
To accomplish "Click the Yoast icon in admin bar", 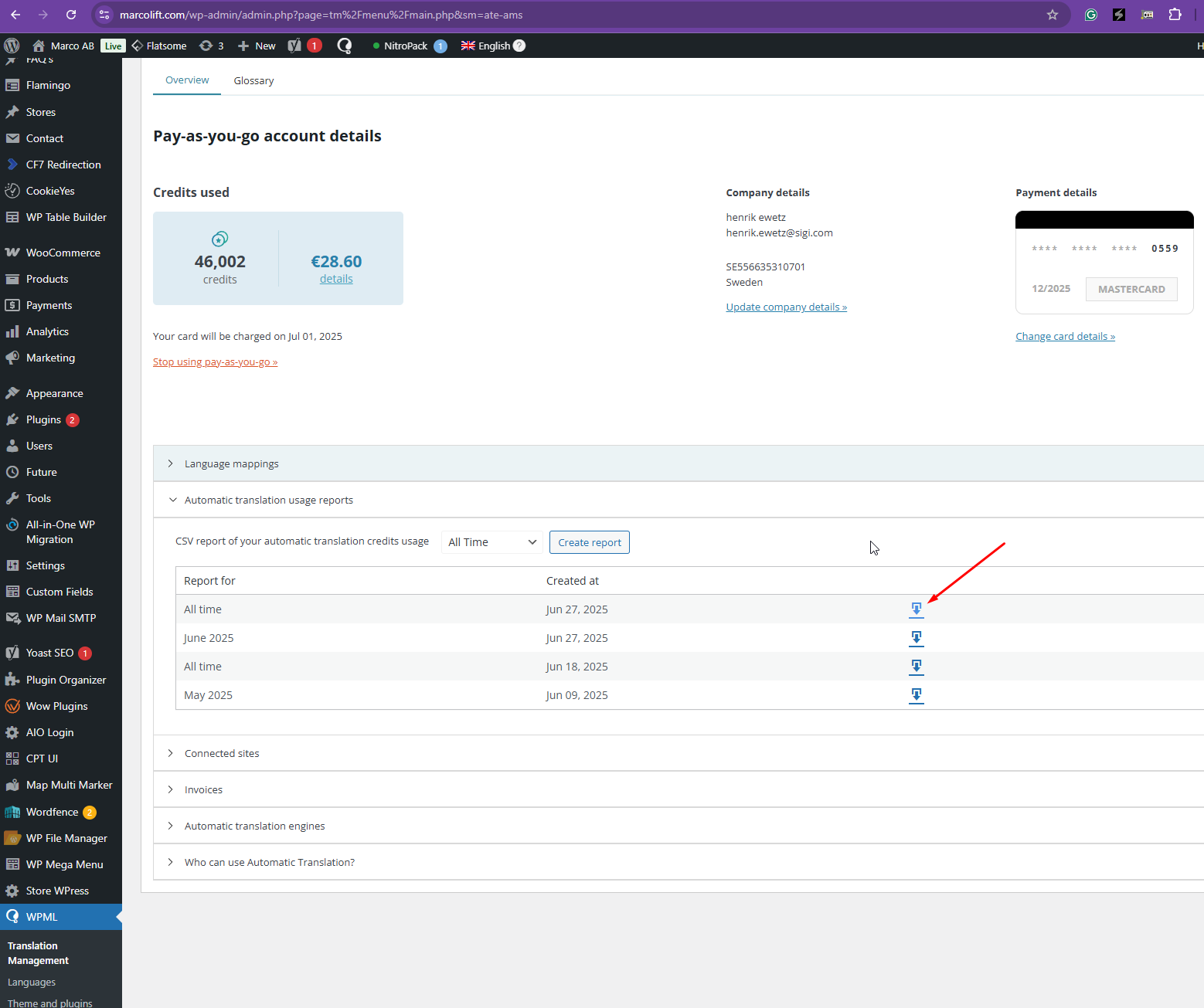I will [294, 46].
